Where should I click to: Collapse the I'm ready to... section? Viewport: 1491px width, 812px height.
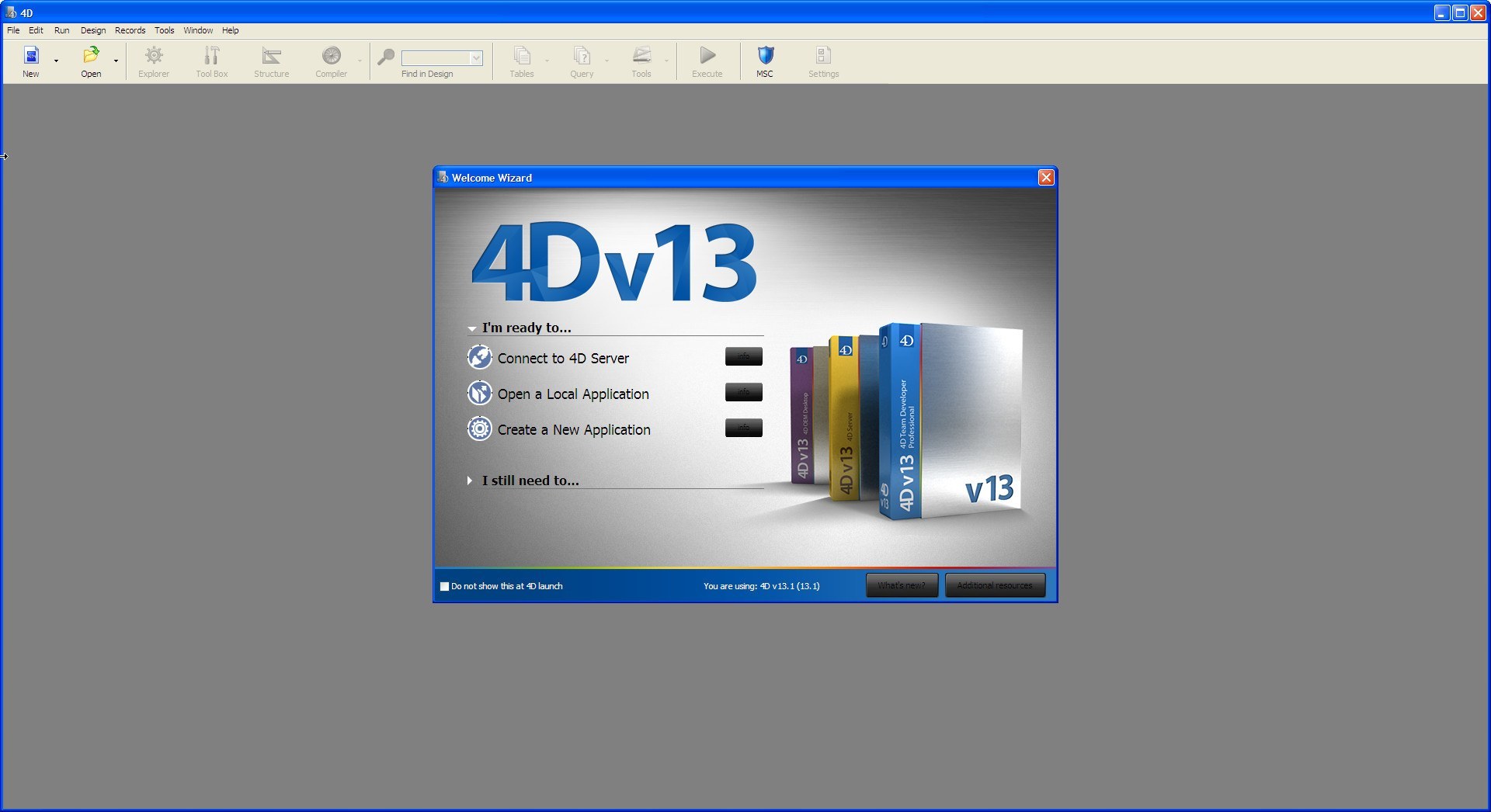point(471,328)
